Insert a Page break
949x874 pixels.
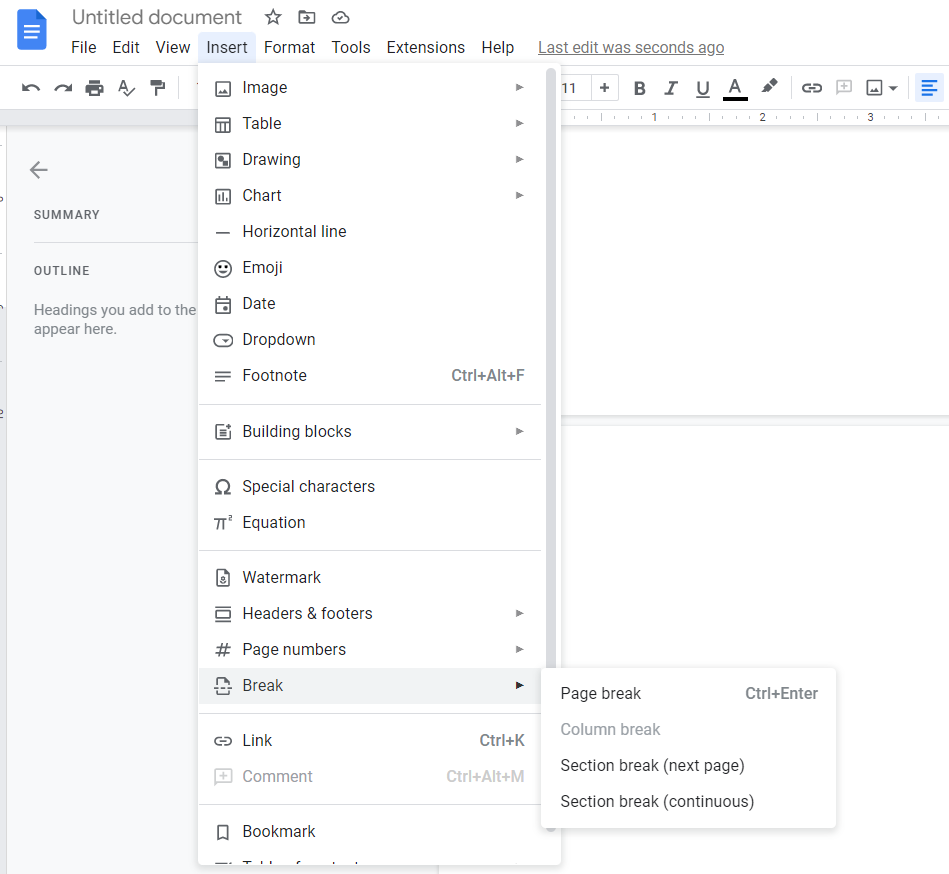point(689,694)
